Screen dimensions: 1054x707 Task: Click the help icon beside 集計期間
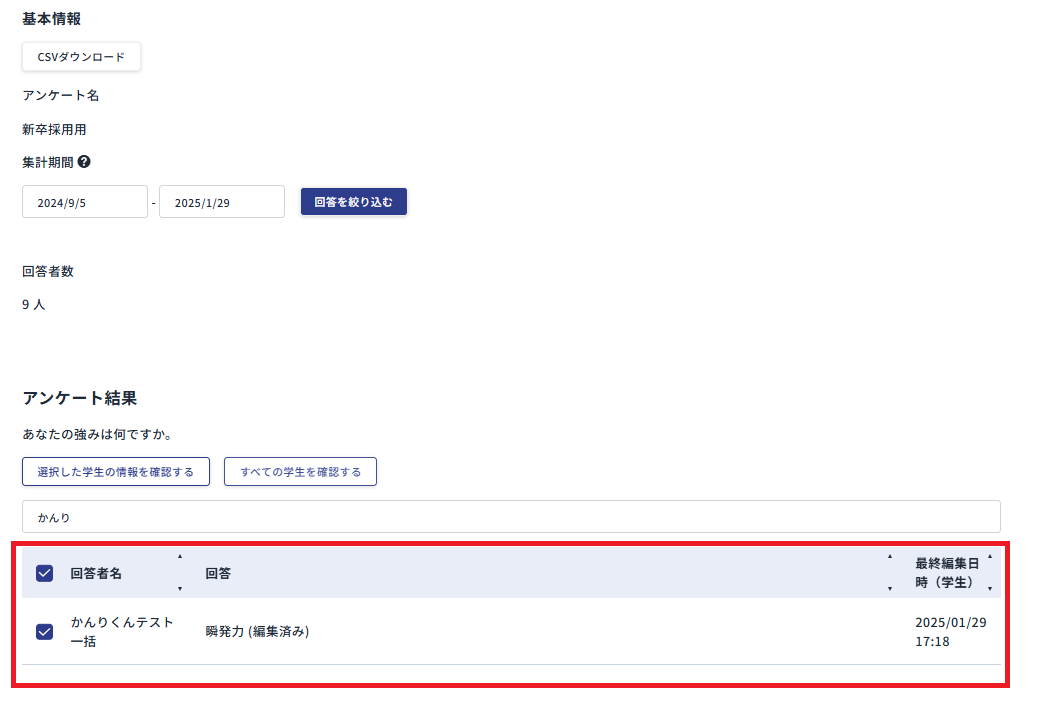[84, 162]
